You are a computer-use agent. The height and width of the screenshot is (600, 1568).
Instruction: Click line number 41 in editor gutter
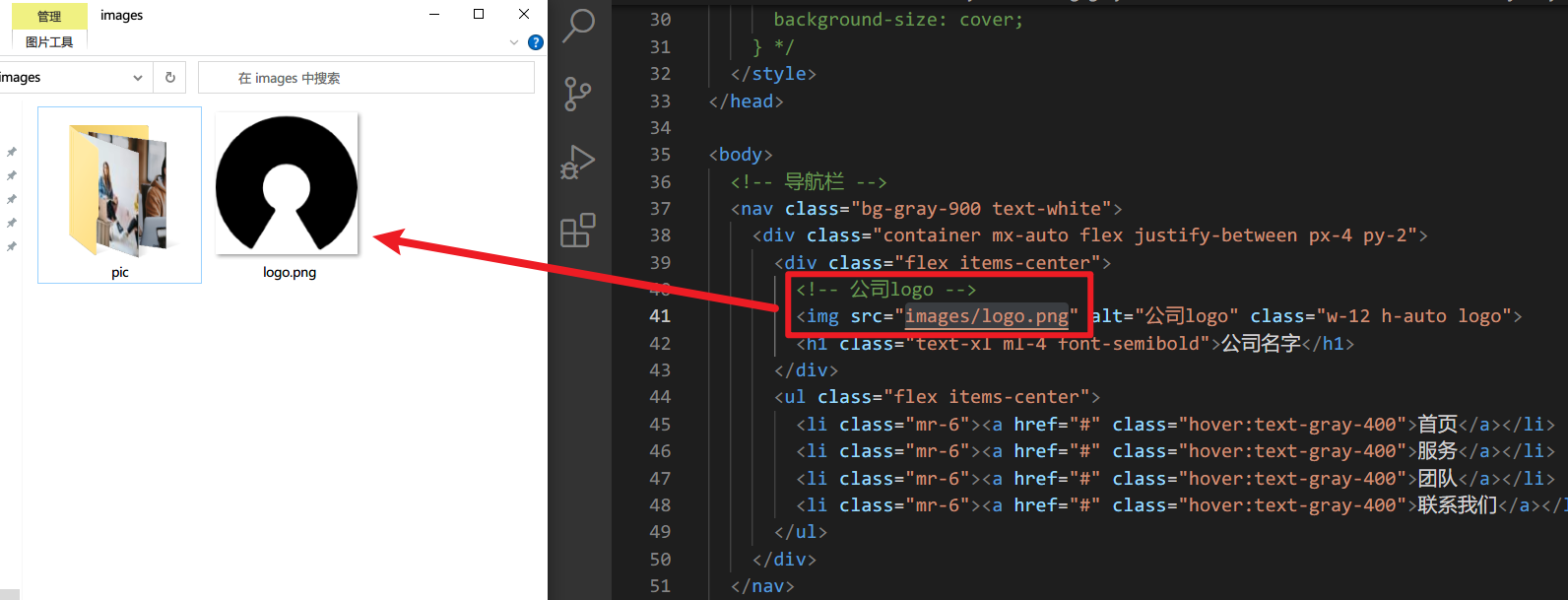660,316
